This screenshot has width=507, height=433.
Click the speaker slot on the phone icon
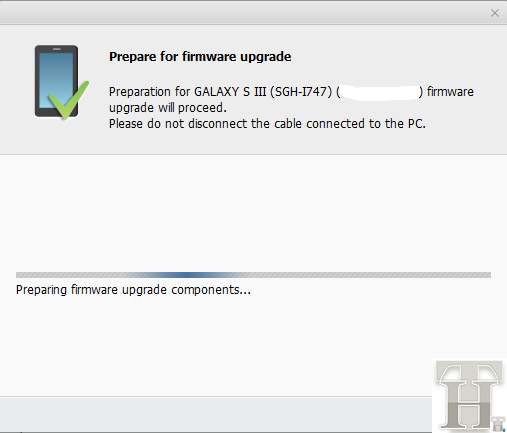tap(57, 49)
